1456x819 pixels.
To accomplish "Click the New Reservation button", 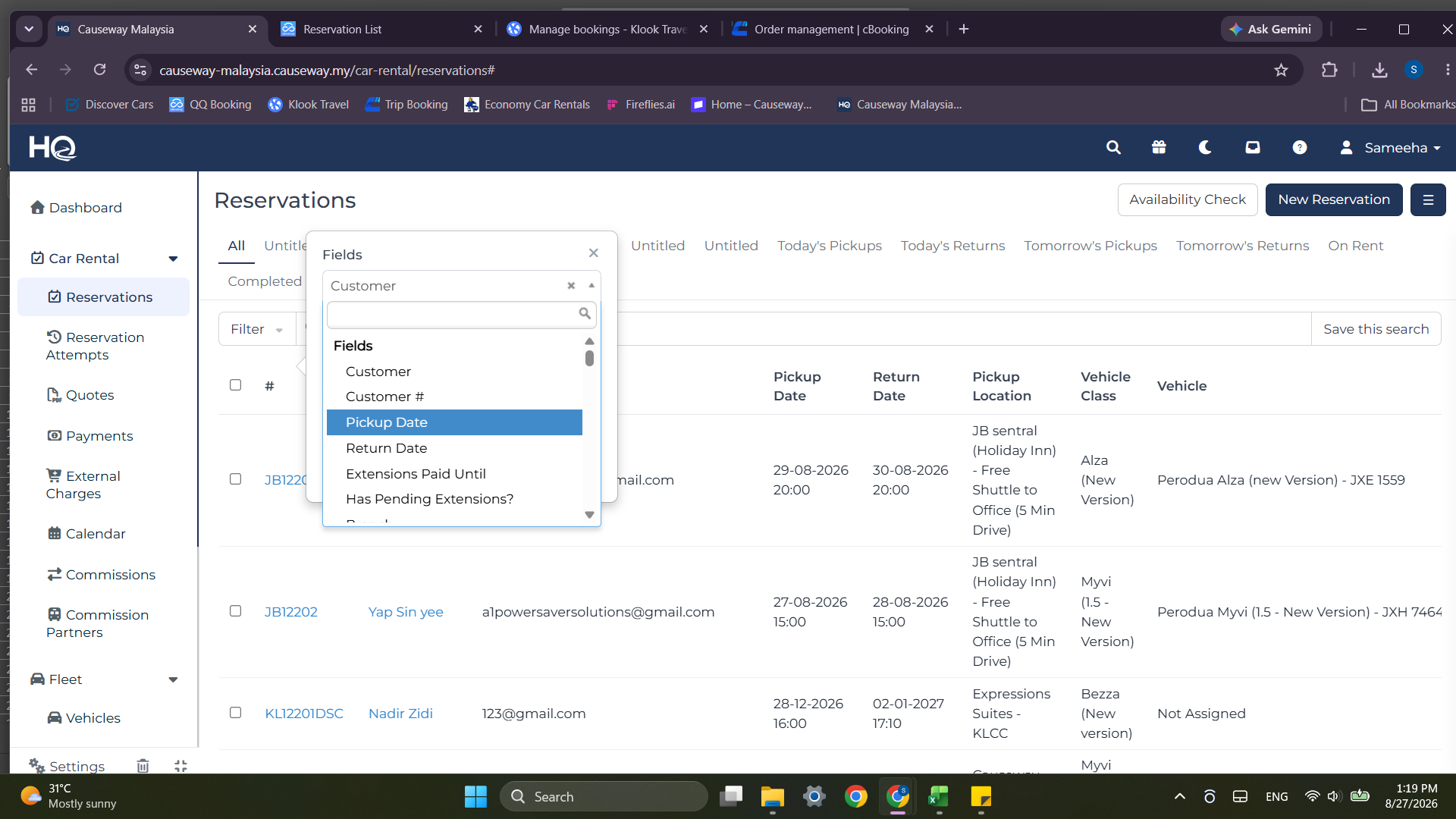I will coord(1334,200).
